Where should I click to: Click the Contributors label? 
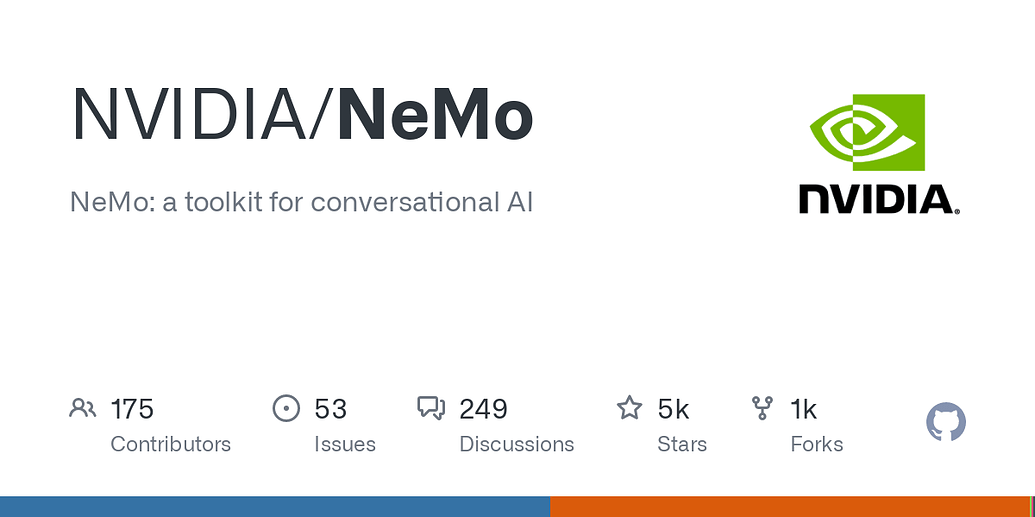170,444
